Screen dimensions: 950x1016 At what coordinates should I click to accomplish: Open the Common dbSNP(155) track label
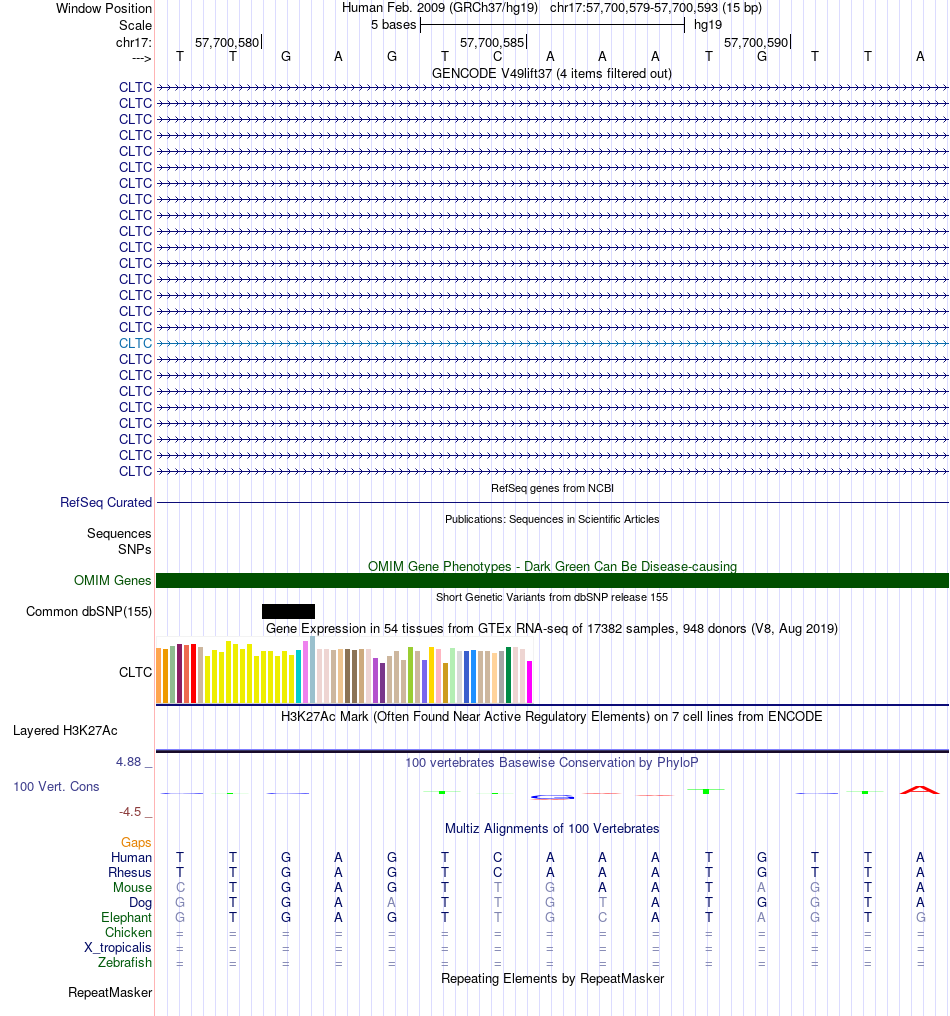click(x=89, y=612)
